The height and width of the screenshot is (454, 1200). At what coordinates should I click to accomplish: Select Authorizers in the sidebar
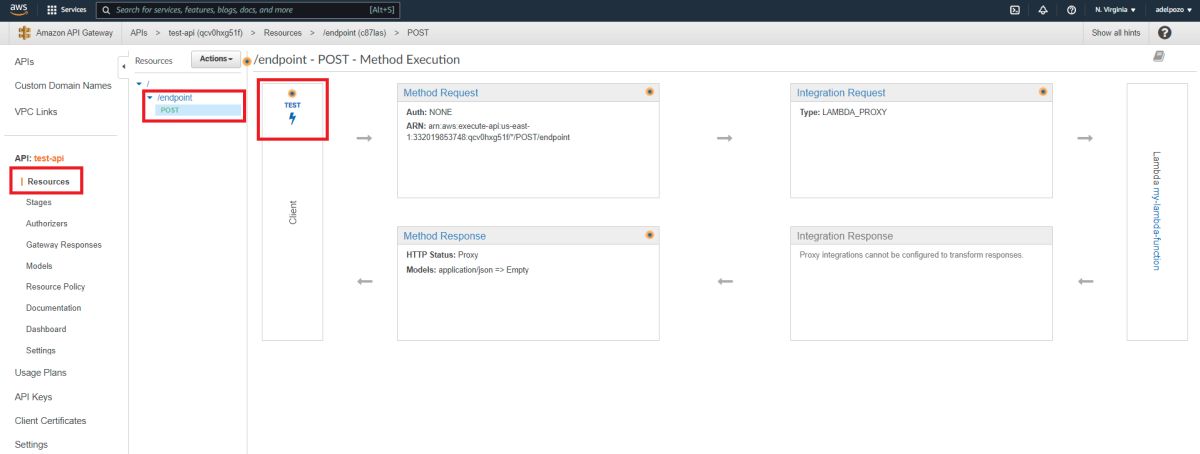click(47, 223)
